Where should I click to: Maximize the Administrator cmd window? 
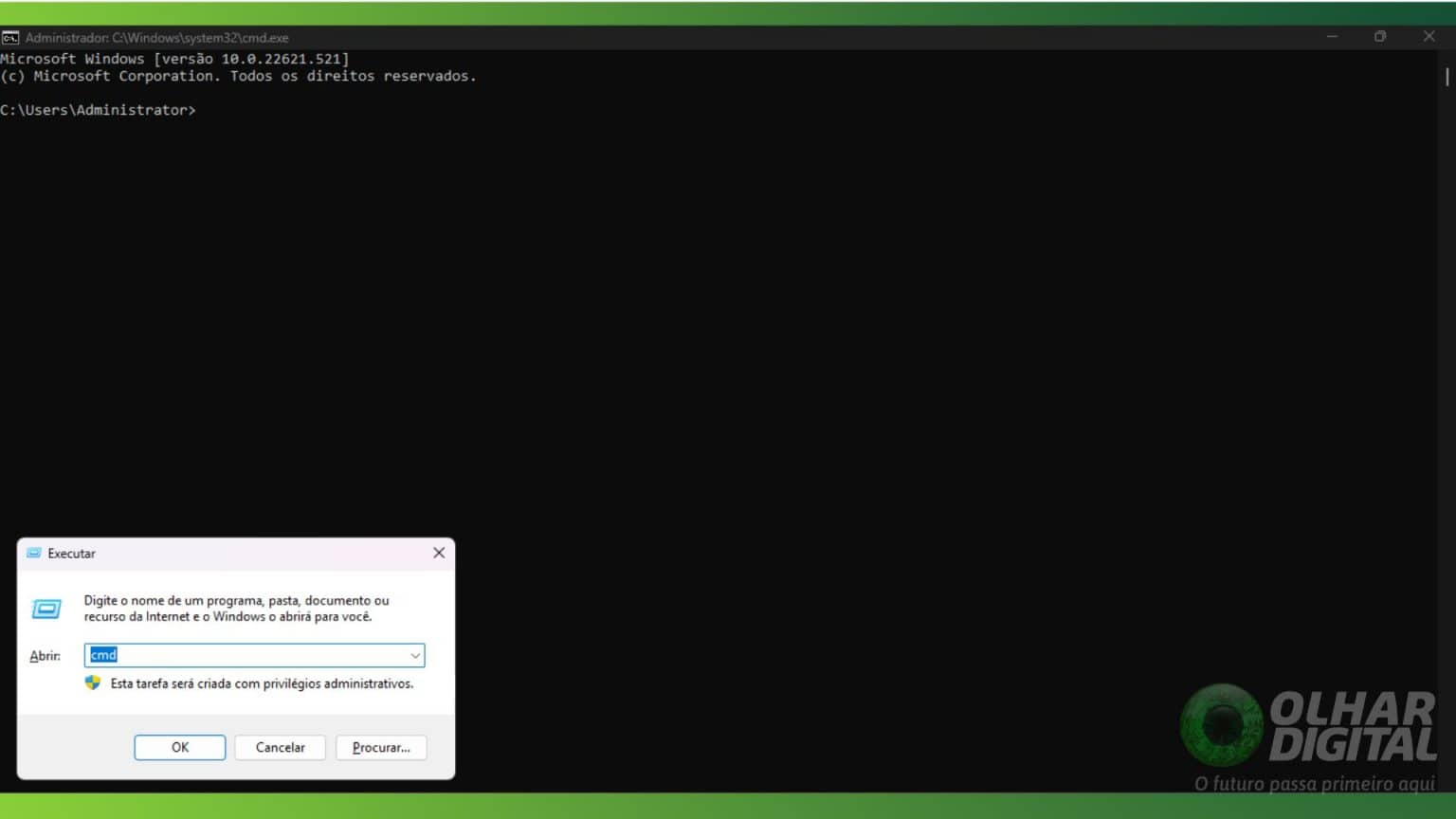point(1379,37)
